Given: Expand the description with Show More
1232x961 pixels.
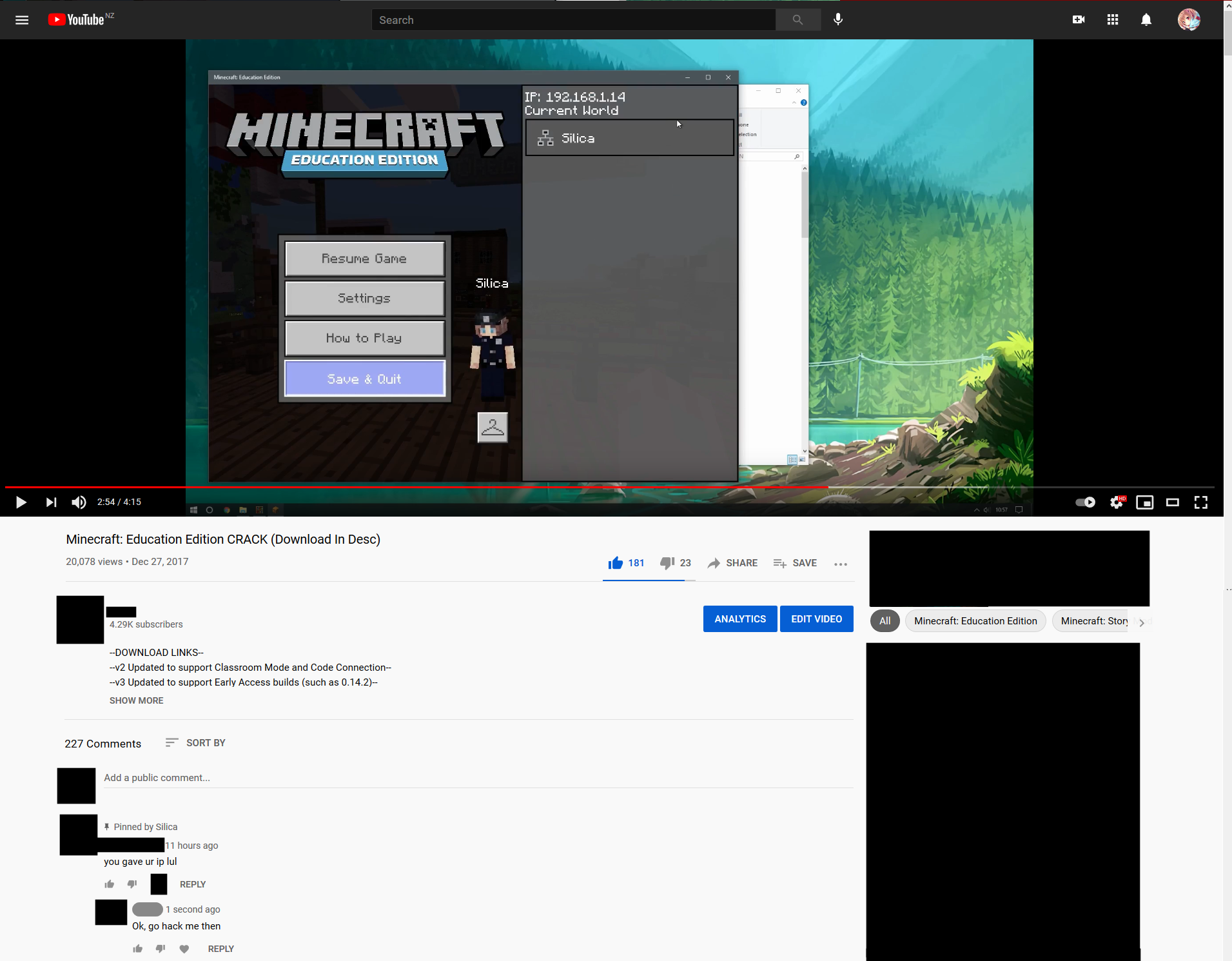Looking at the screenshot, I should (x=136, y=700).
